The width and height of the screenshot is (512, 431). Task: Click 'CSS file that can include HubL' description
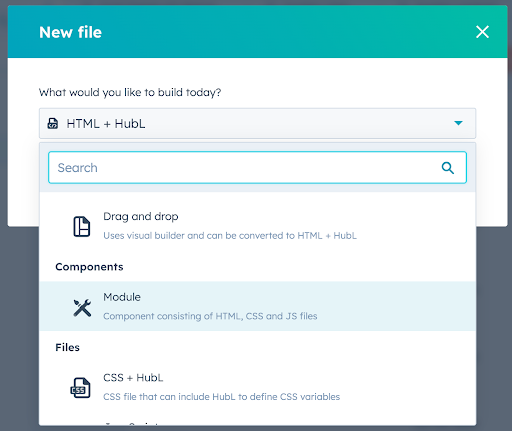pyautogui.click(x=221, y=397)
